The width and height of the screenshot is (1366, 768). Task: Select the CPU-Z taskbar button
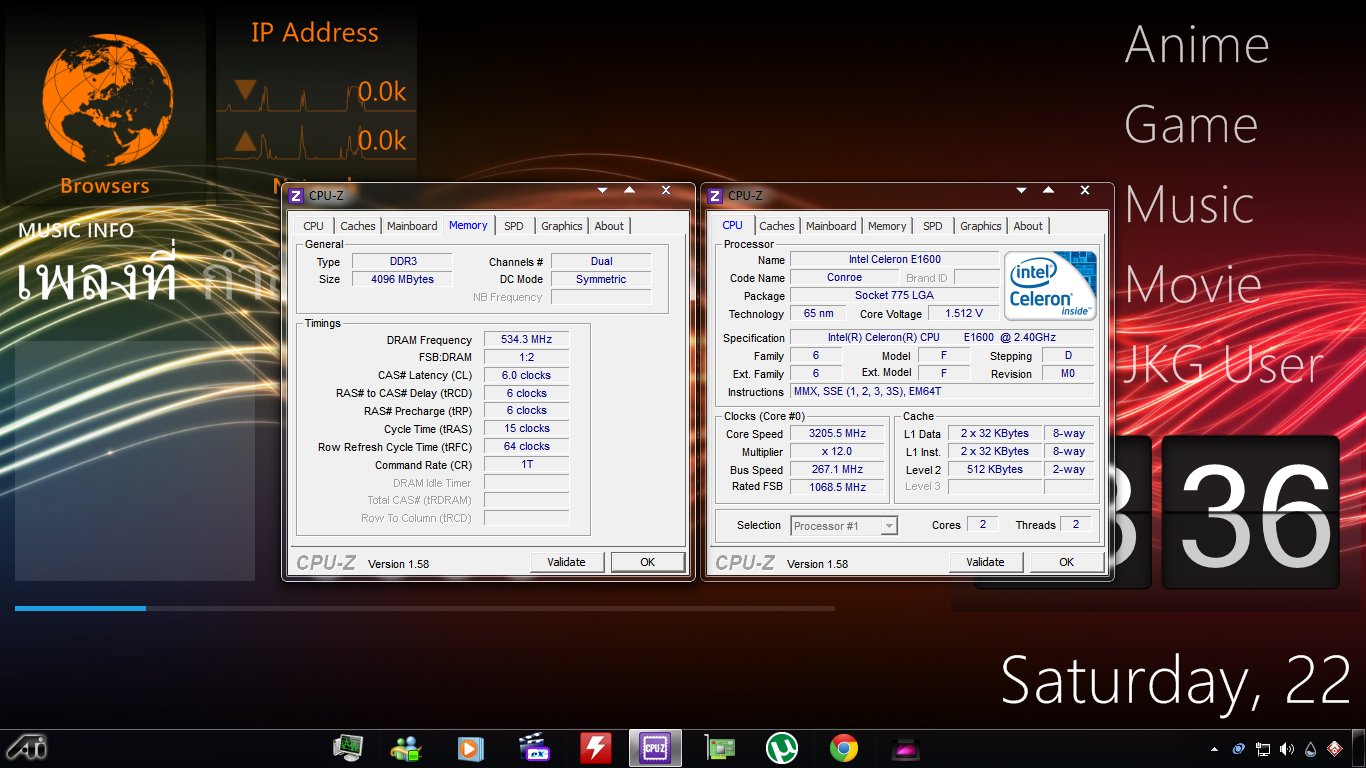656,748
